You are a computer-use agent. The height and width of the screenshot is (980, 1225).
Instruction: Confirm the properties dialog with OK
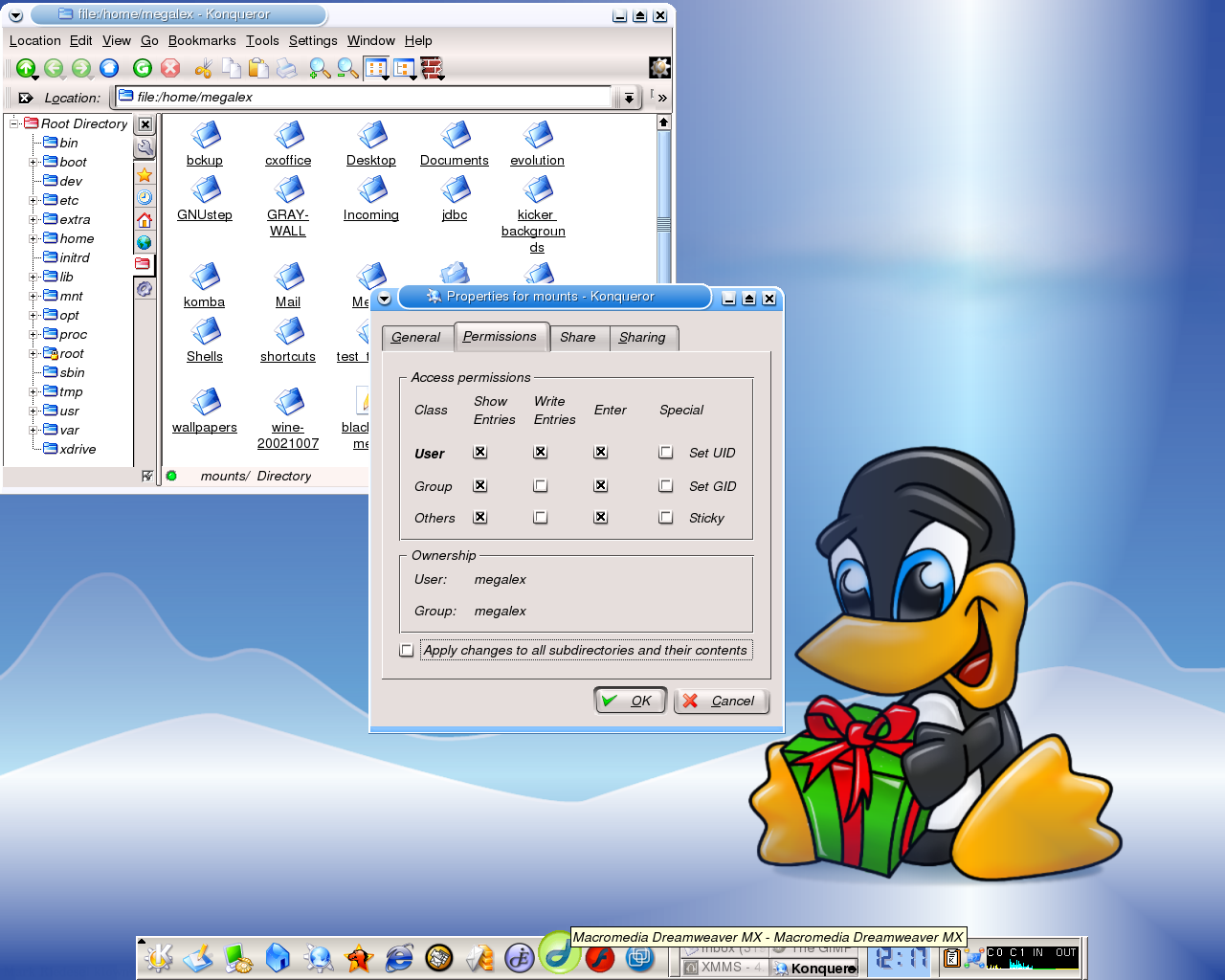(630, 701)
